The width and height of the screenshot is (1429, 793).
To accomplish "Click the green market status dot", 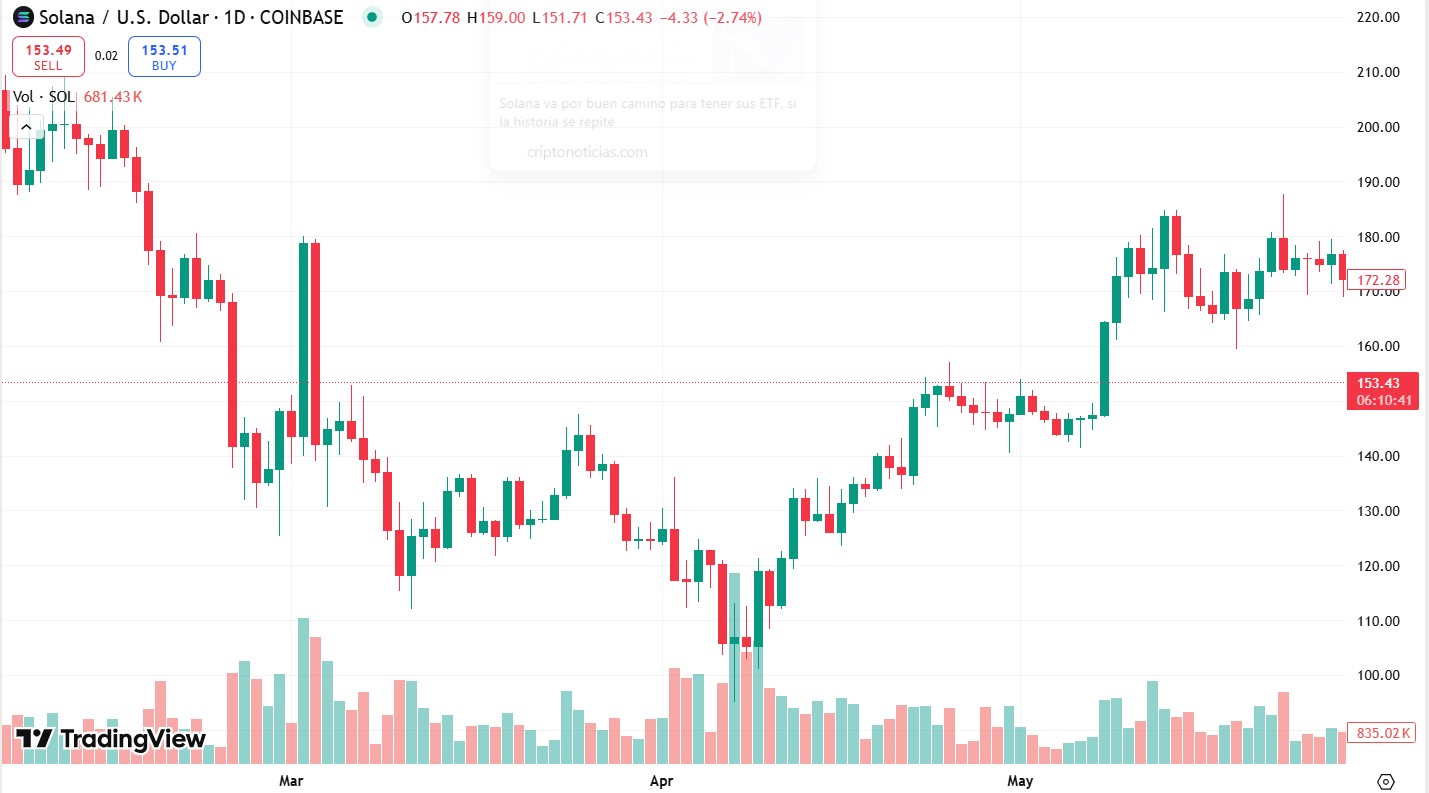I will (x=373, y=17).
